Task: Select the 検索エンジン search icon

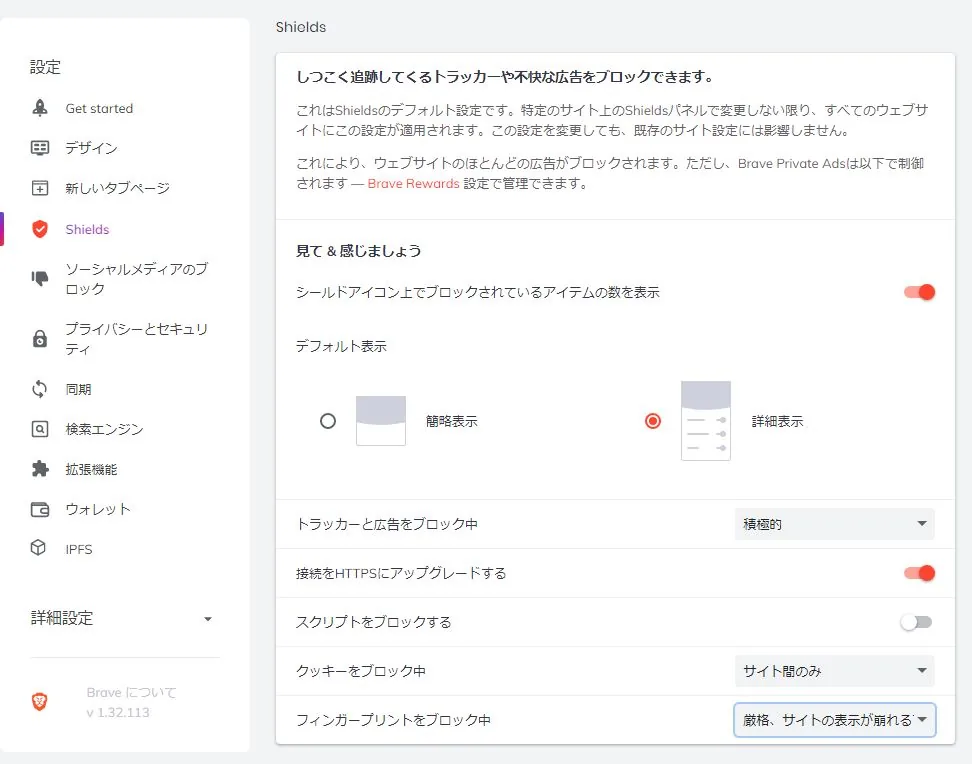Action: point(40,429)
